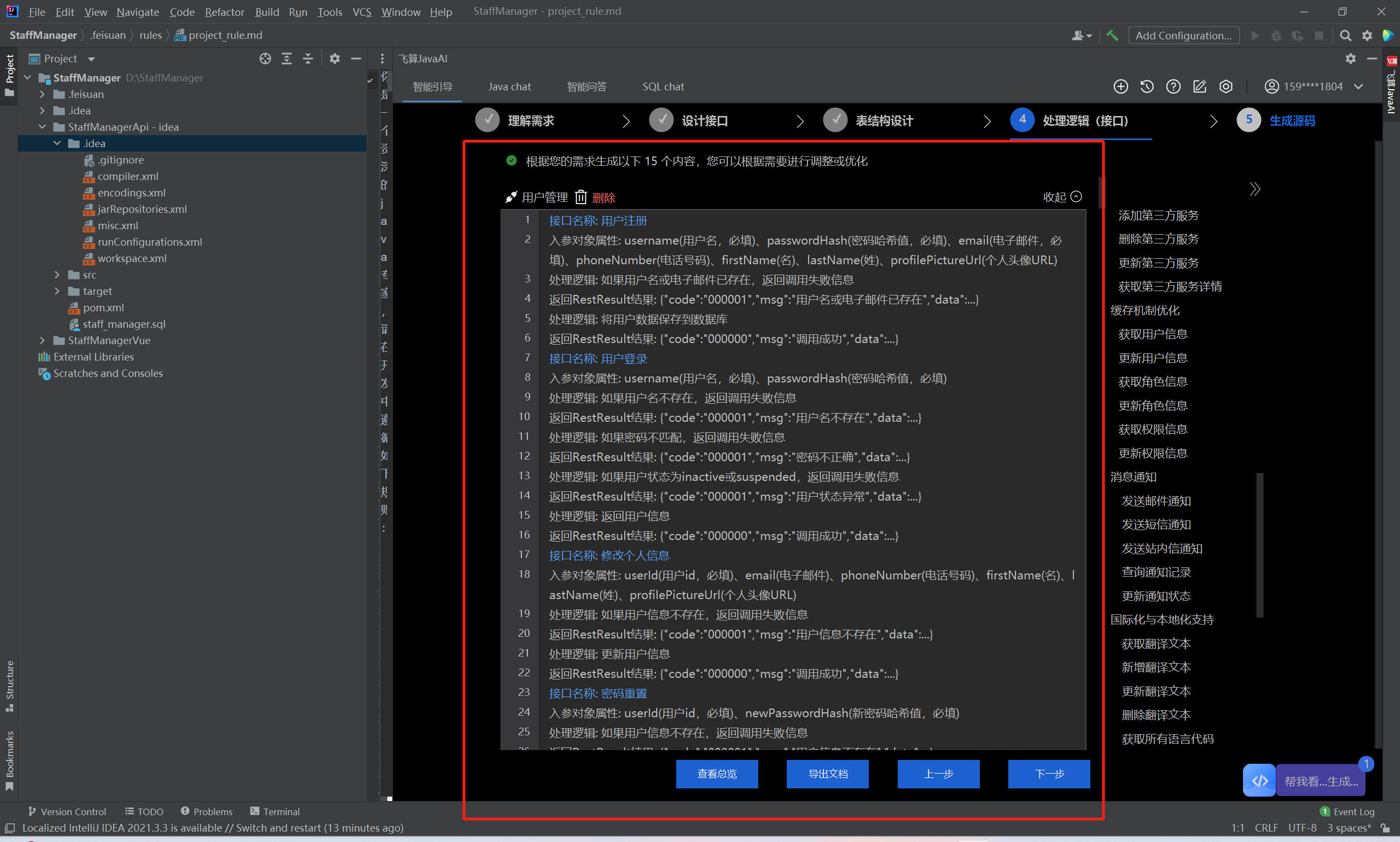Go to step 5 生成源码

pyautogui.click(x=1276, y=120)
